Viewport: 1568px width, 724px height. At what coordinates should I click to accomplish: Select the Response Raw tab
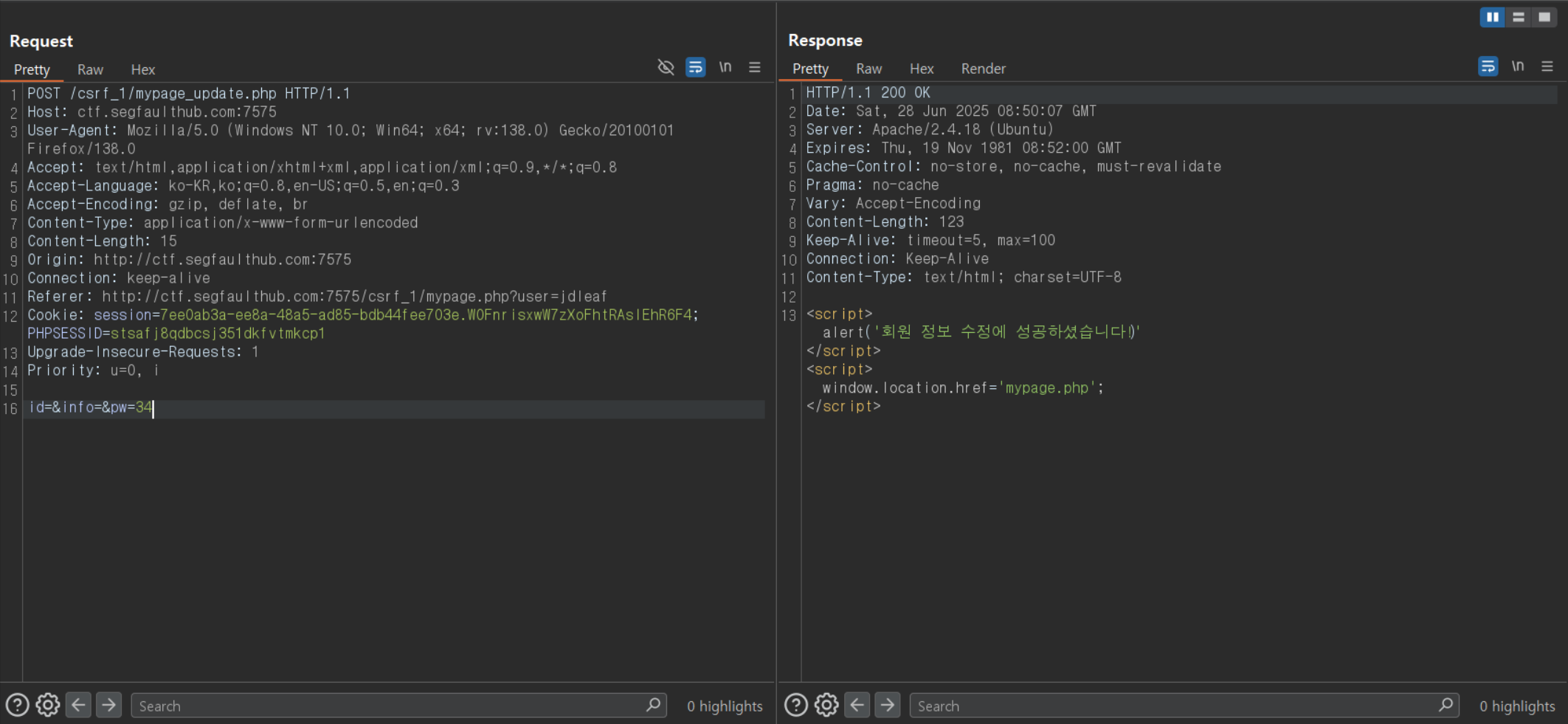(868, 69)
